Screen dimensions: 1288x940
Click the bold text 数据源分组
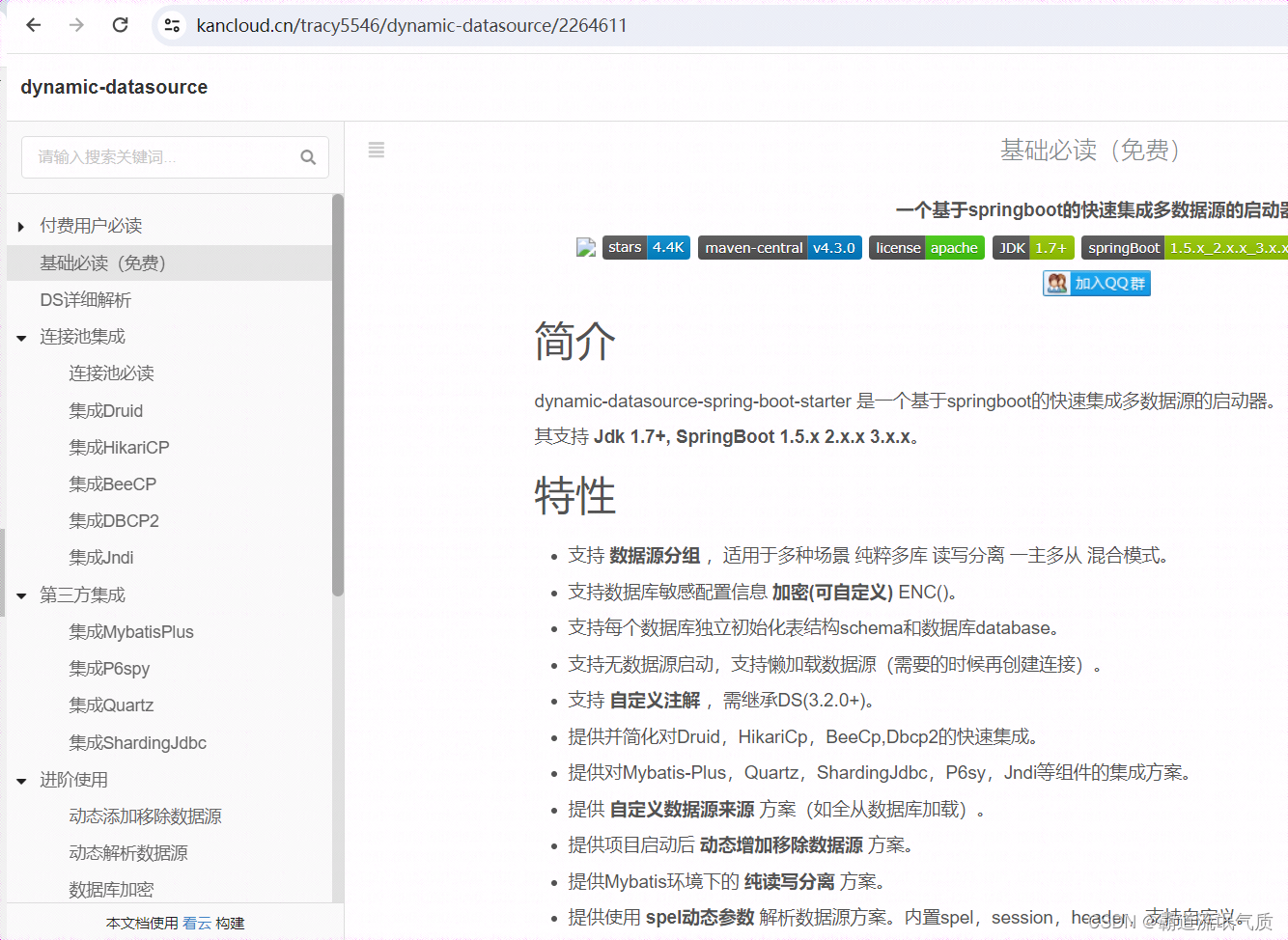click(655, 556)
